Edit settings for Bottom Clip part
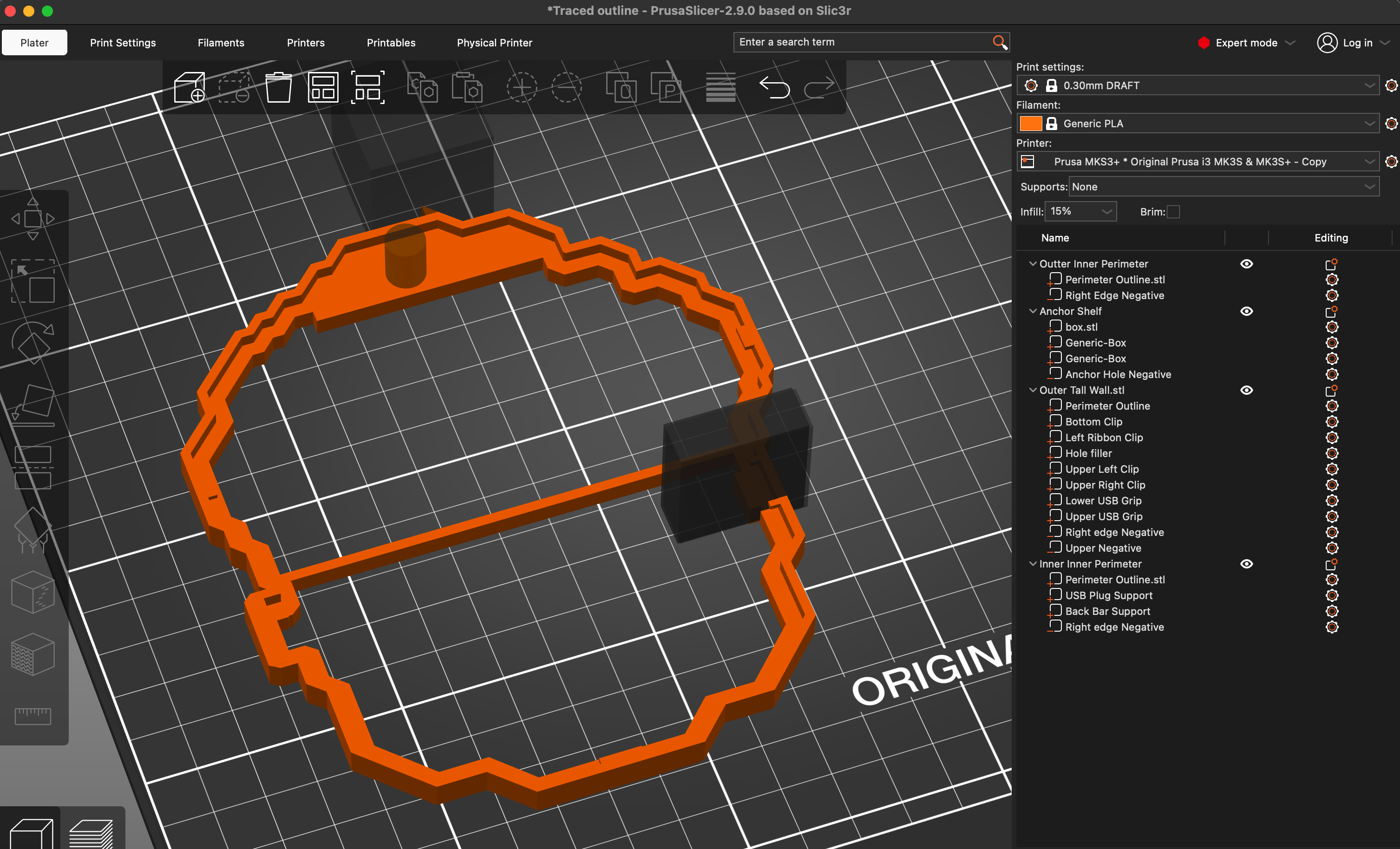 (1331, 422)
